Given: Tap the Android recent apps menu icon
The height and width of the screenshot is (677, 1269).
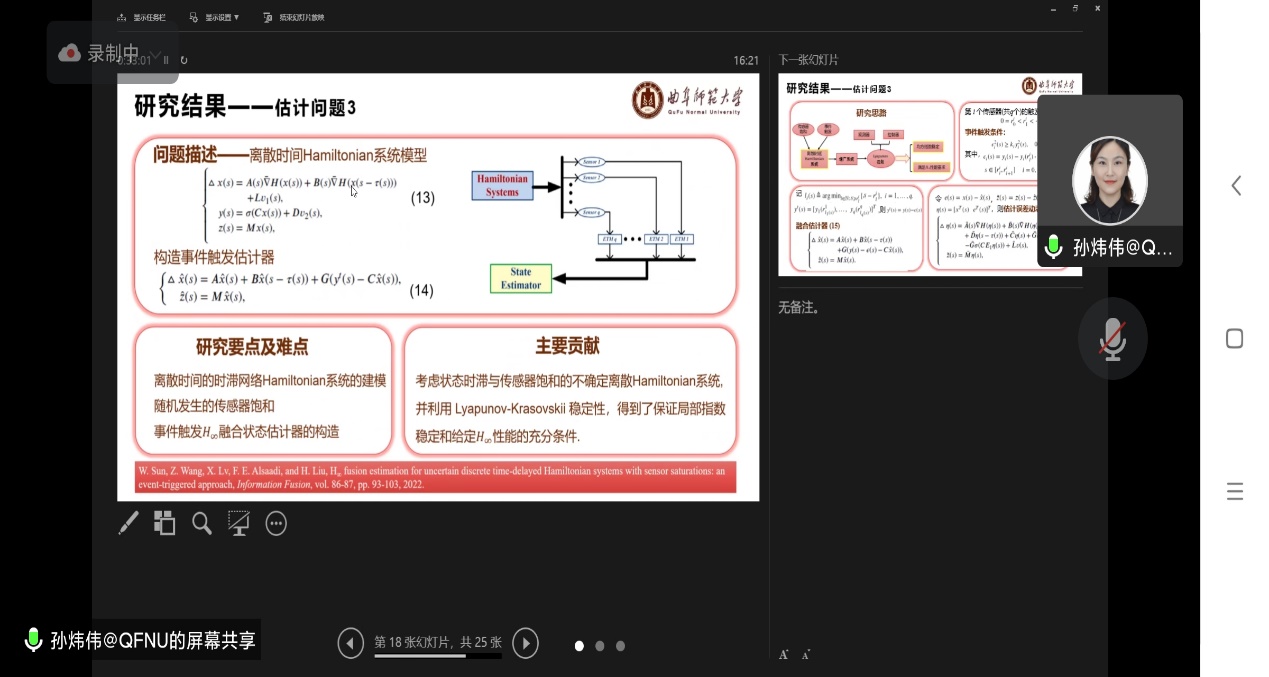Looking at the screenshot, I should point(1235,491).
